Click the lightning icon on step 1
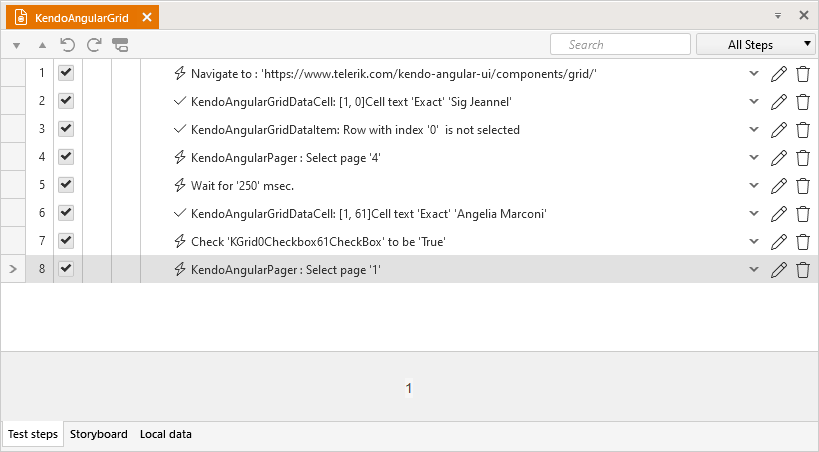The height and width of the screenshot is (452, 819). pyautogui.click(x=180, y=73)
